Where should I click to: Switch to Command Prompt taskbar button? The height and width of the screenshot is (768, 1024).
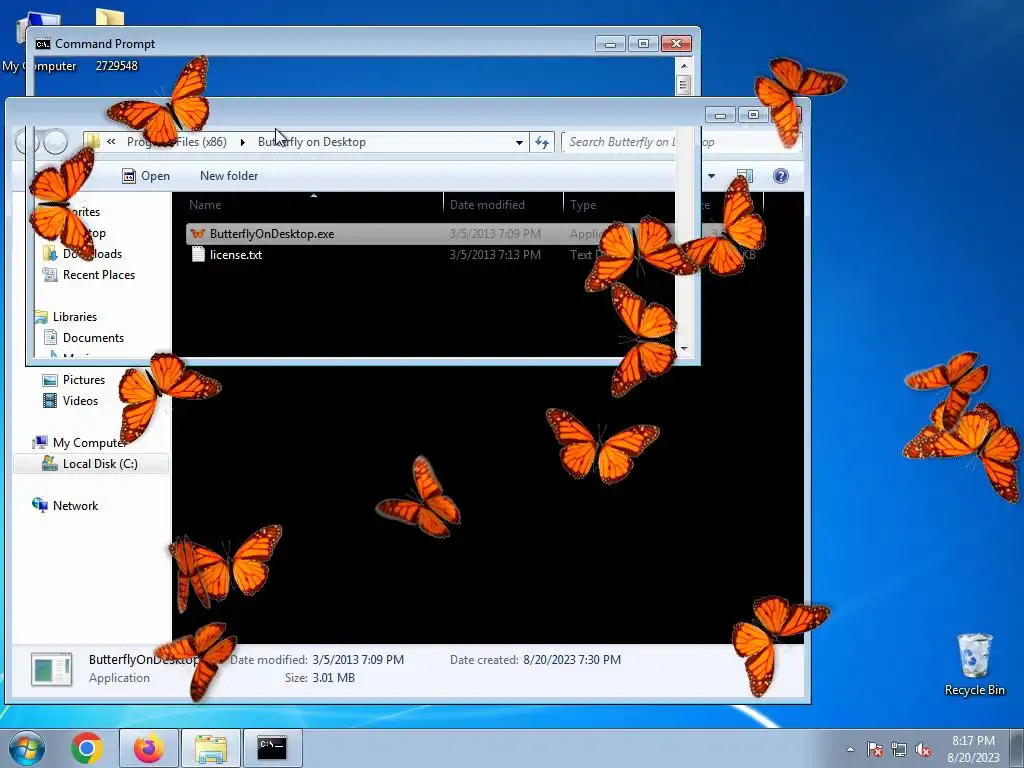[x=272, y=748]
